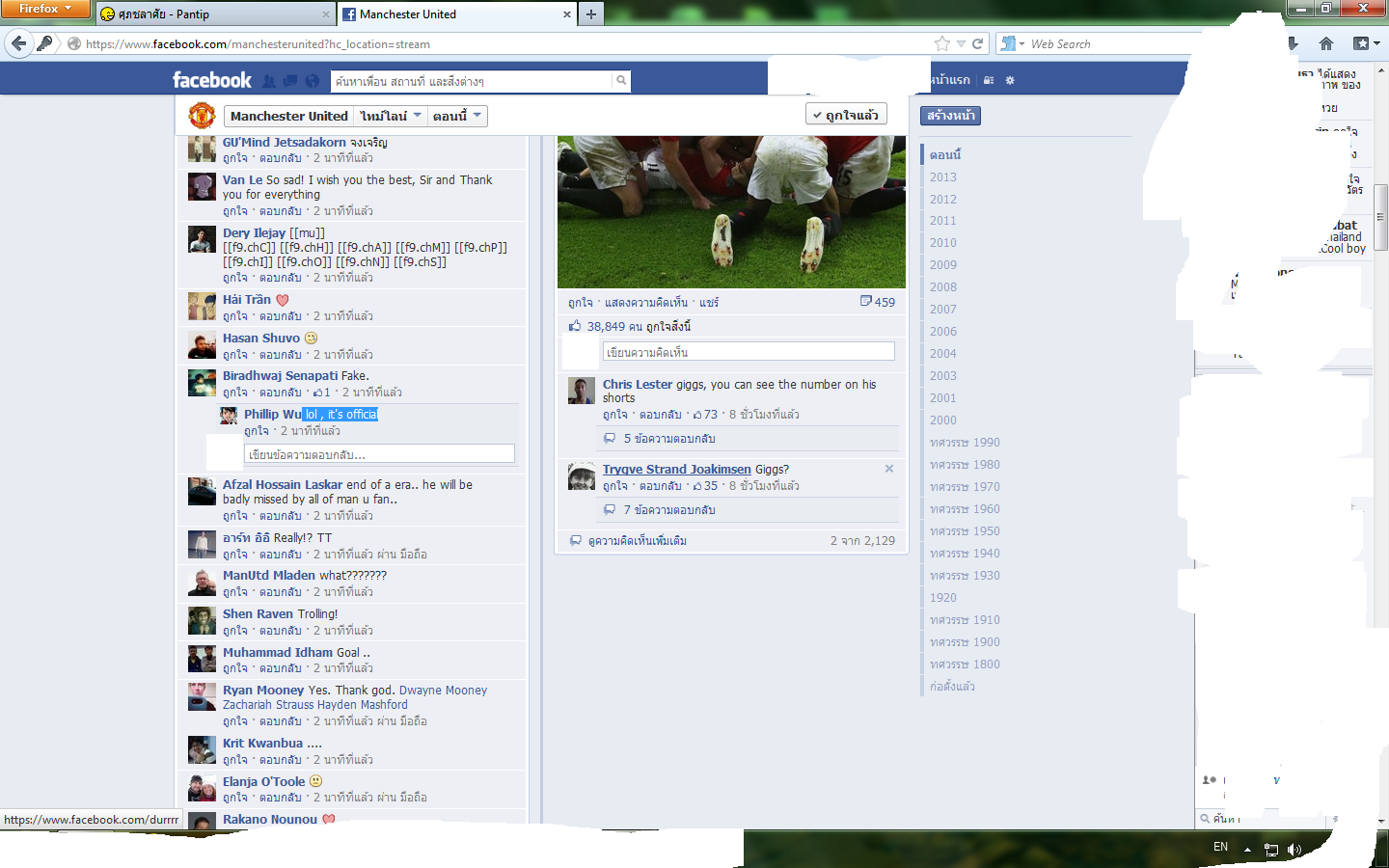The image size is (1389, 868).
Task: Open Afzal Hossain Laskar's profile link
Action: point(283,485)
